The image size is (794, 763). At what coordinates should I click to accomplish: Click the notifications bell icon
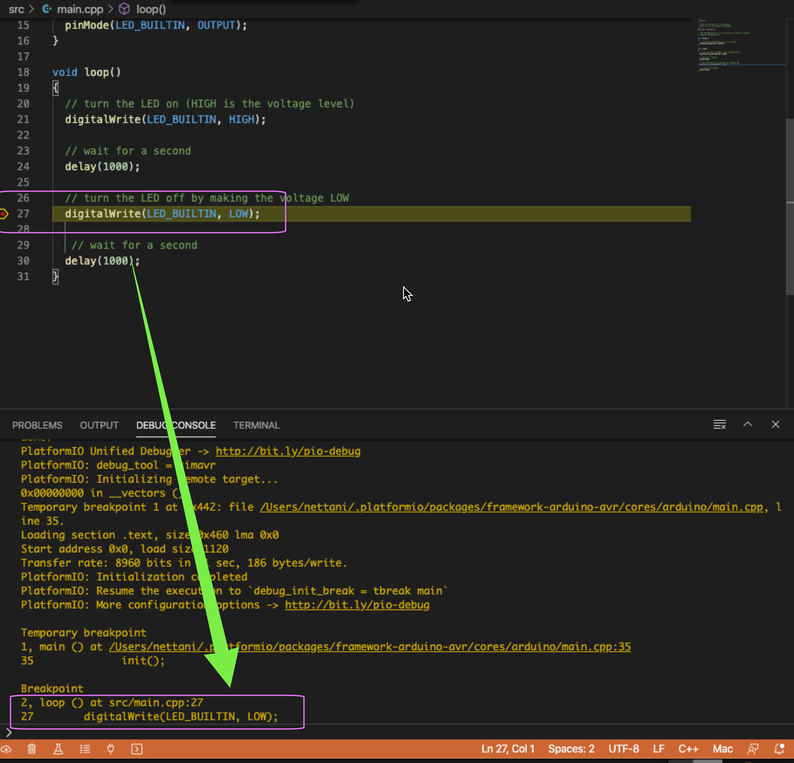coord(779,749)
